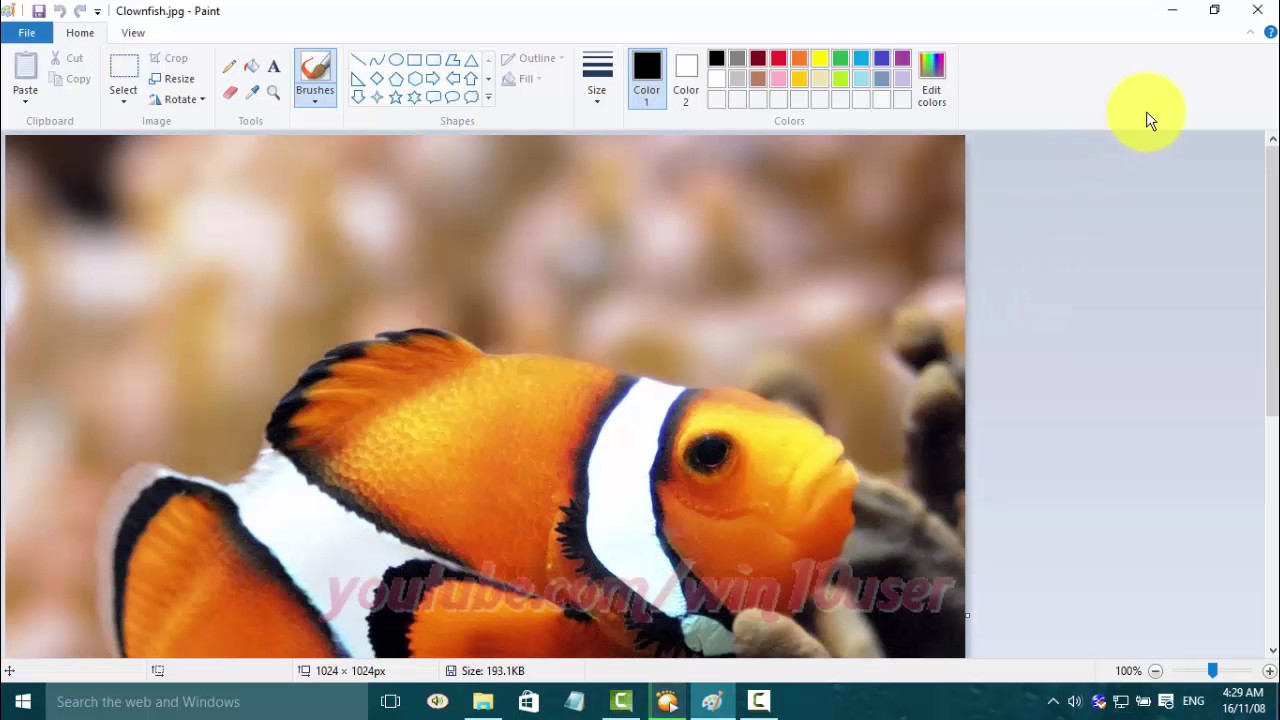Screen dimensions: 1280x720
Task: Click the Undo arrow in quick access toolbar
Action: click(59, 11)
